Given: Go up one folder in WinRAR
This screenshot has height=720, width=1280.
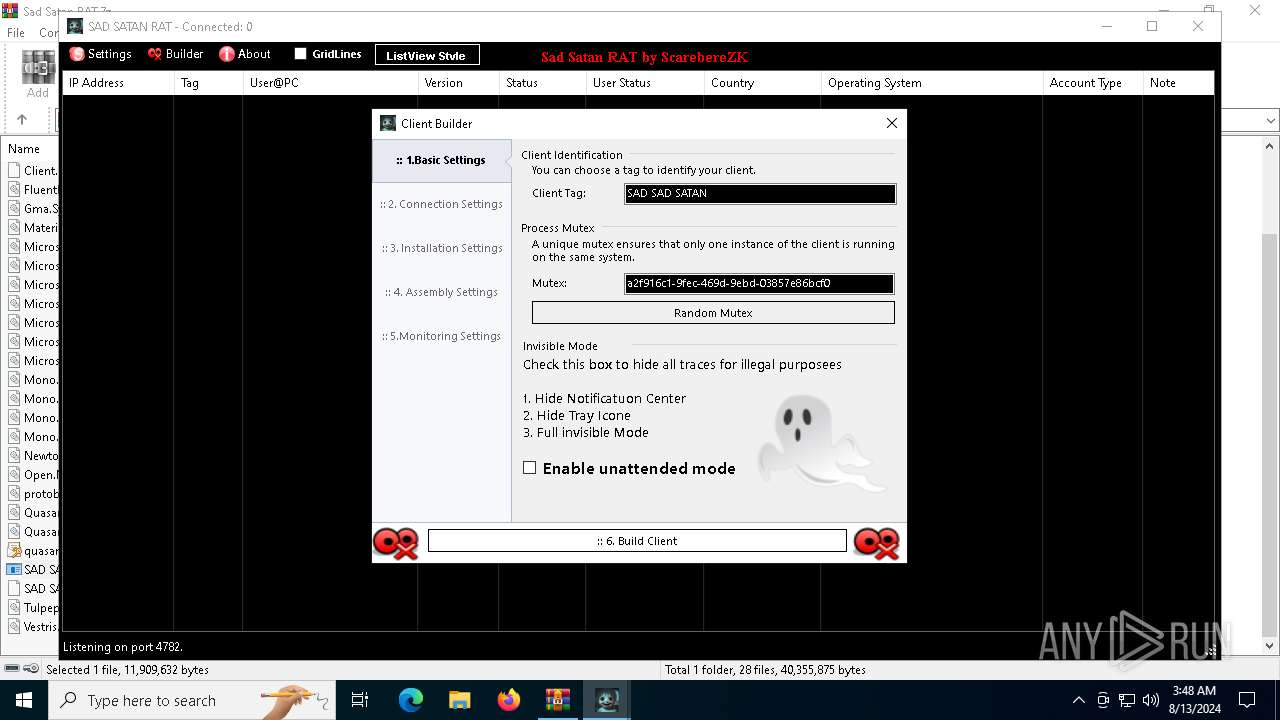Looking at the screenshot, I should tap(22, 120).
